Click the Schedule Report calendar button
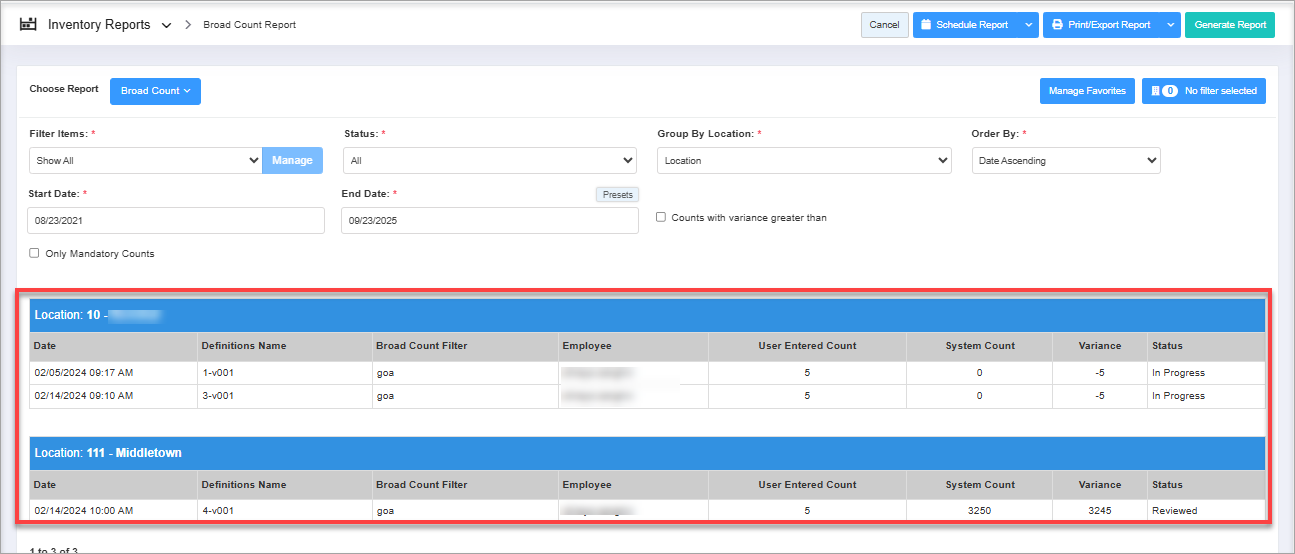 (x=965, y=25)
